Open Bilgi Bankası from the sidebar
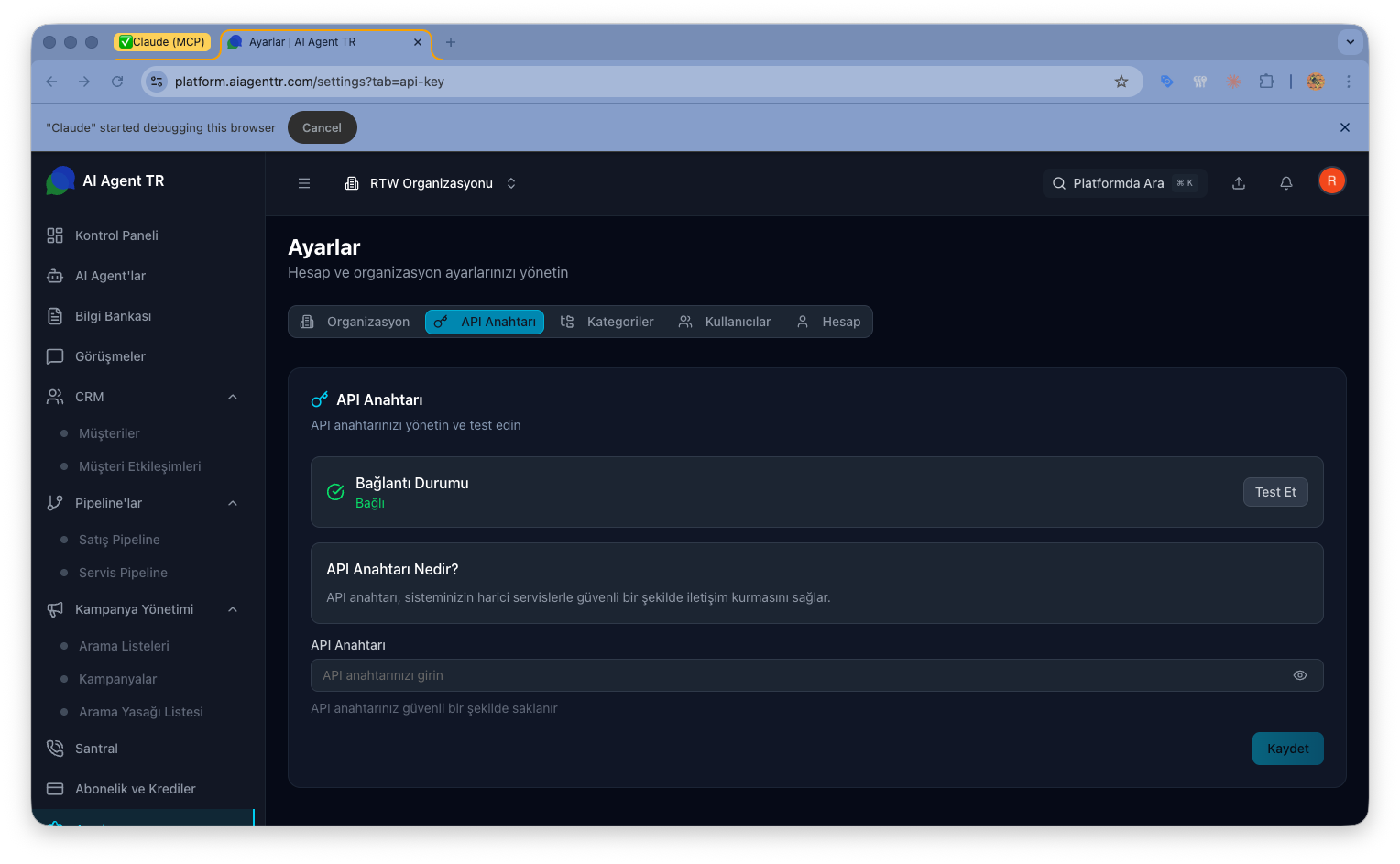This screenshot has width=1400, height=864. point(55,316)
